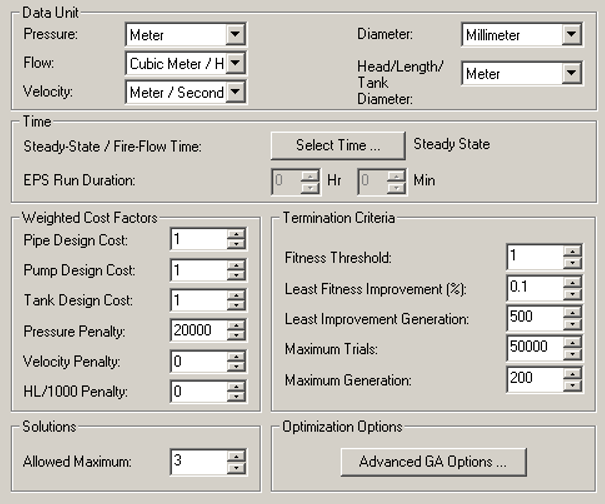Expand the Flow unit combo box
Screen dimensions: 605x504
tap(235, 63)
